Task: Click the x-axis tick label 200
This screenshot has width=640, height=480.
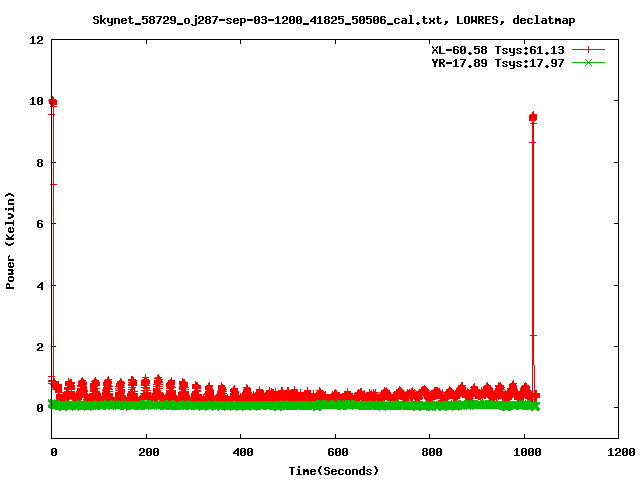Action: pos(146,453)
